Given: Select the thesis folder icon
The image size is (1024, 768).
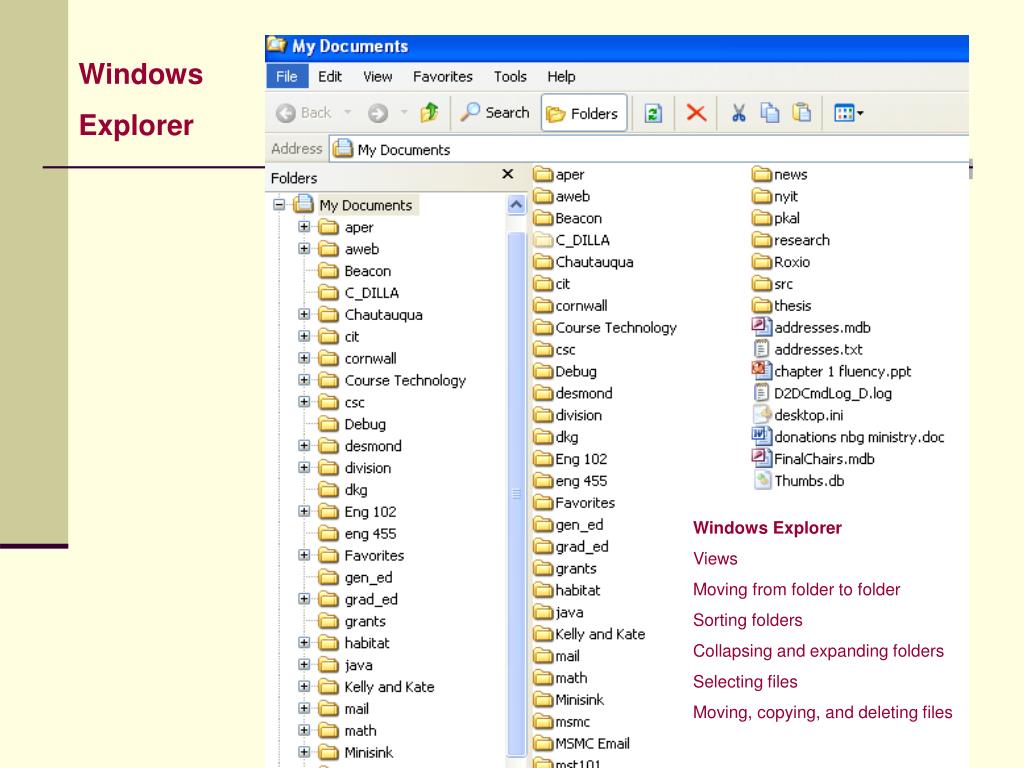Looking at the screenshot, I should tap(761, 305).
